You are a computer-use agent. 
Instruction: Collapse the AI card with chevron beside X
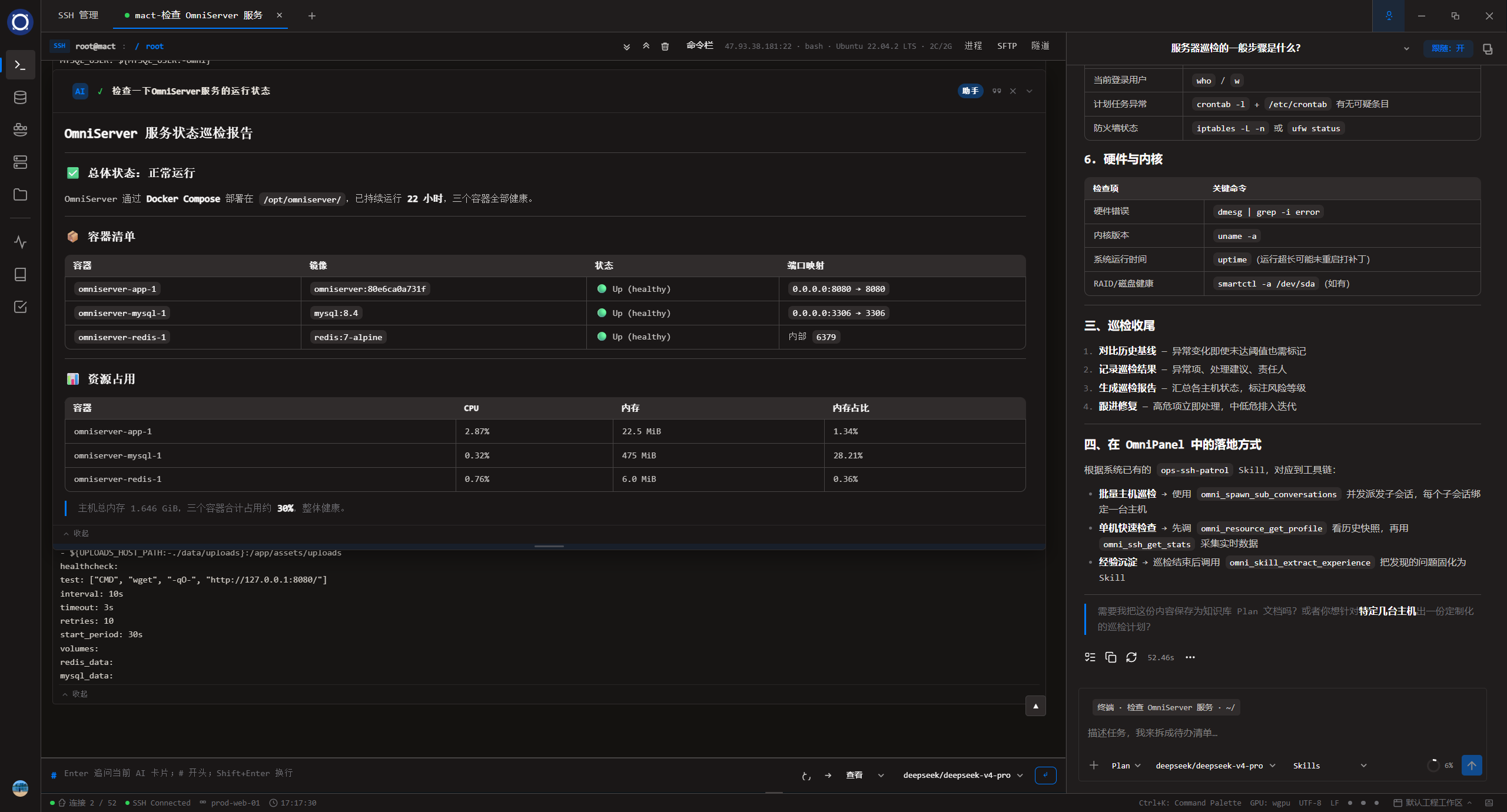(1030, 91)
